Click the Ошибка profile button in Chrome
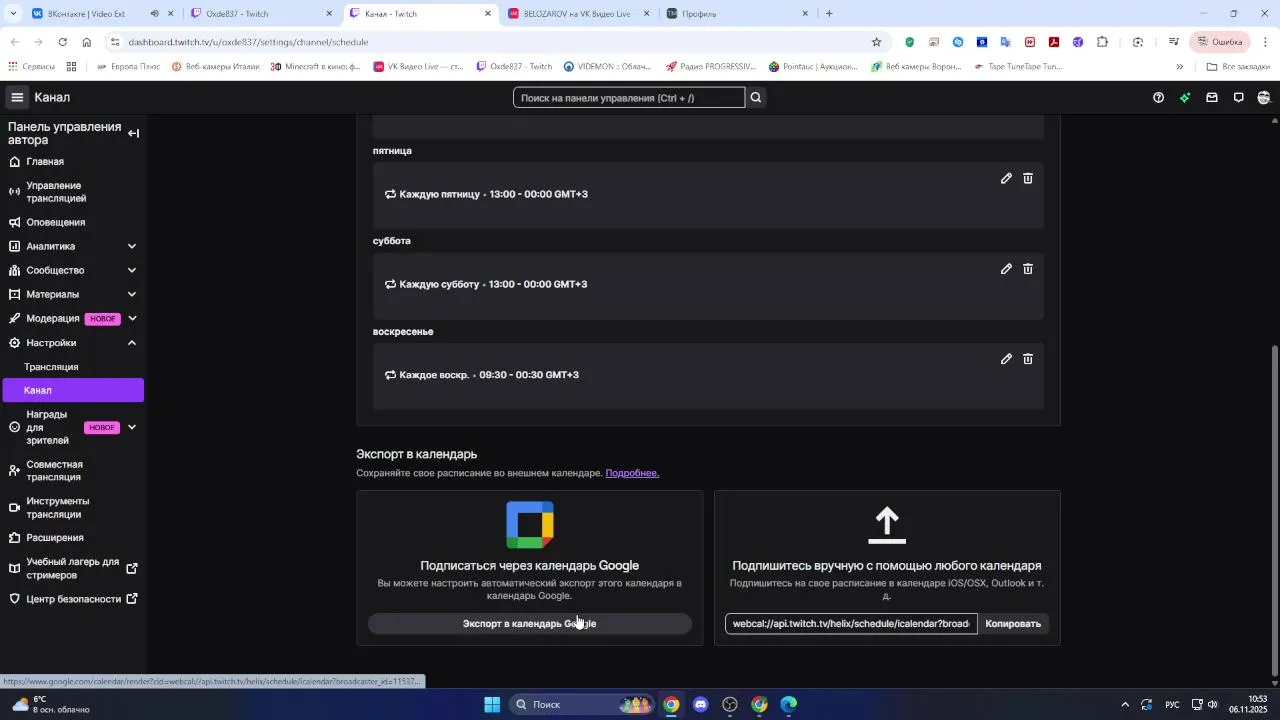 (1219, 42)
